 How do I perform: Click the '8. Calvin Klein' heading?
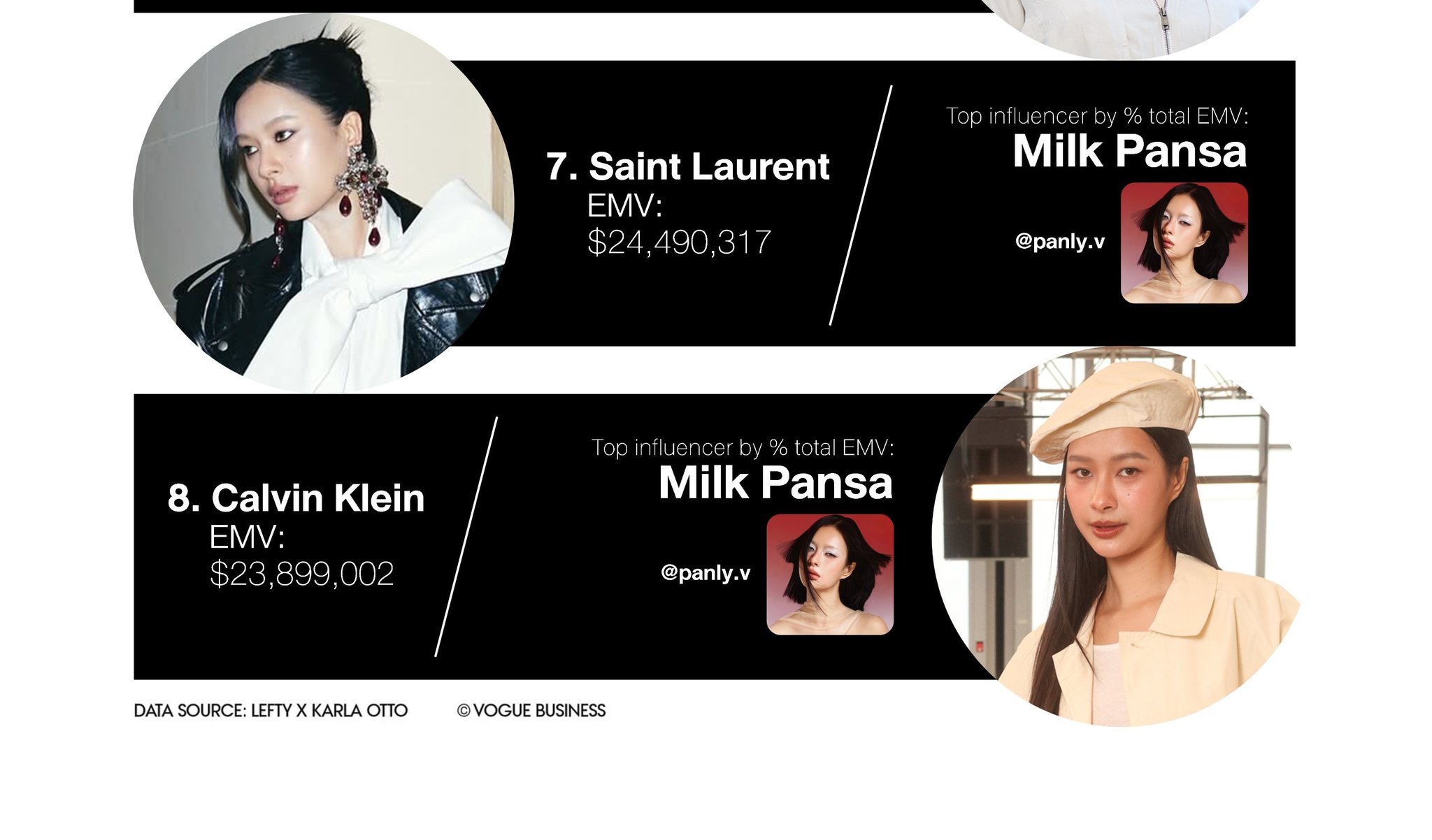296,498
